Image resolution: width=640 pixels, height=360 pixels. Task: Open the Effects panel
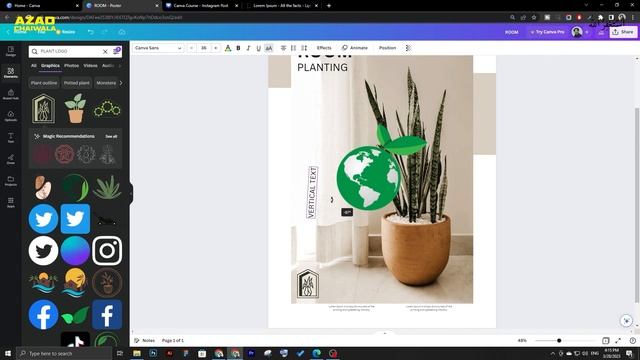324,48
